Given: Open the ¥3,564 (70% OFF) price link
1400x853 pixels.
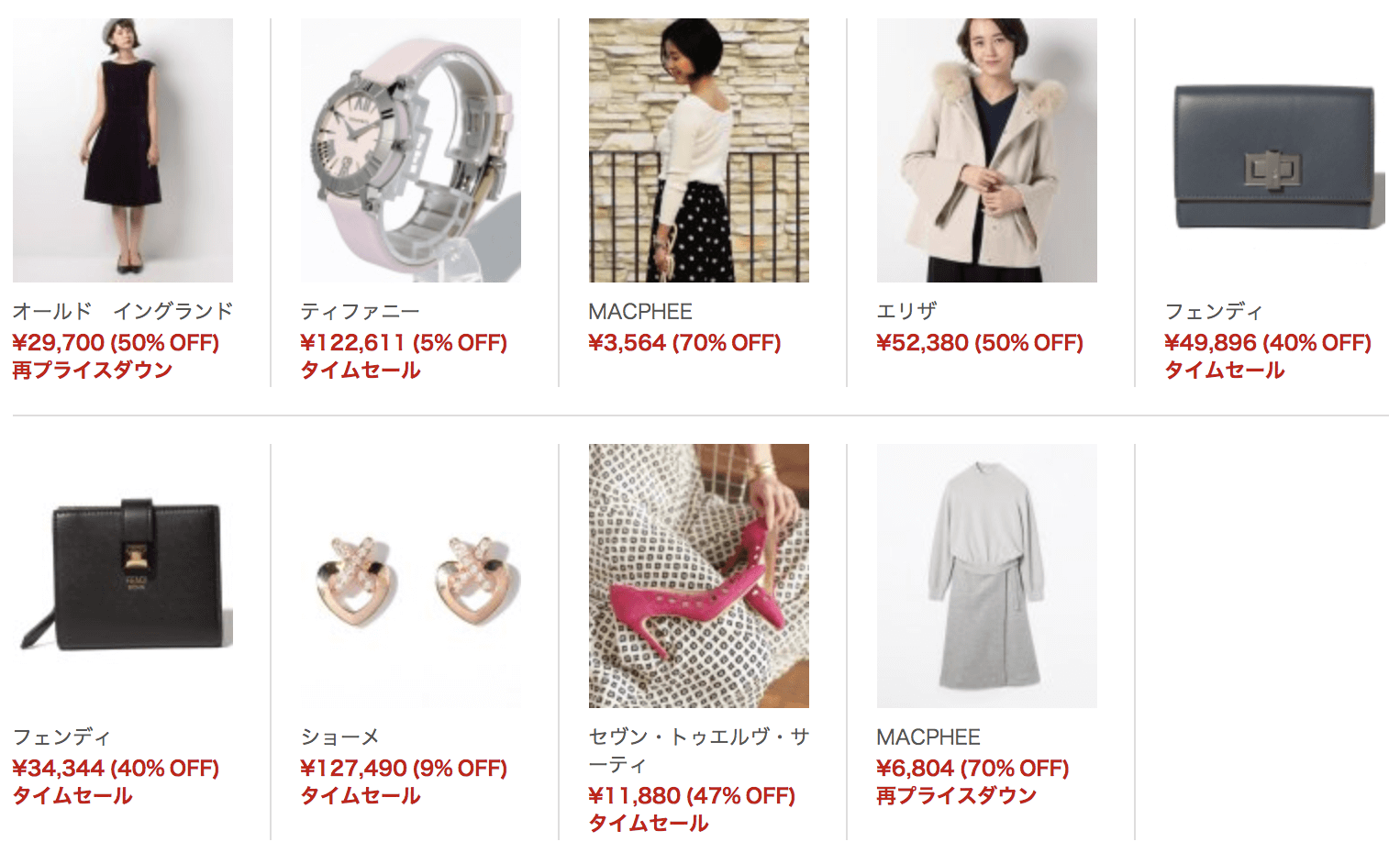Looking at the screenshot, I should pos(684,343).
